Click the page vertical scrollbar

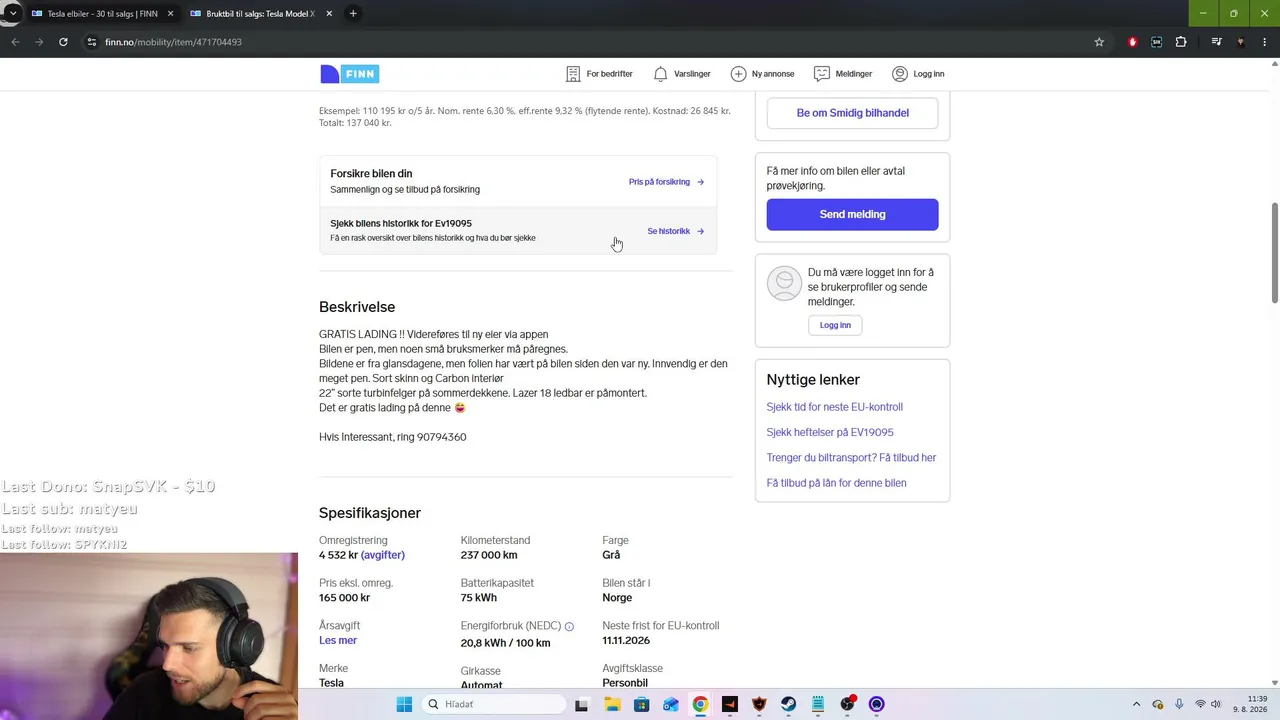coord(1274,253)
